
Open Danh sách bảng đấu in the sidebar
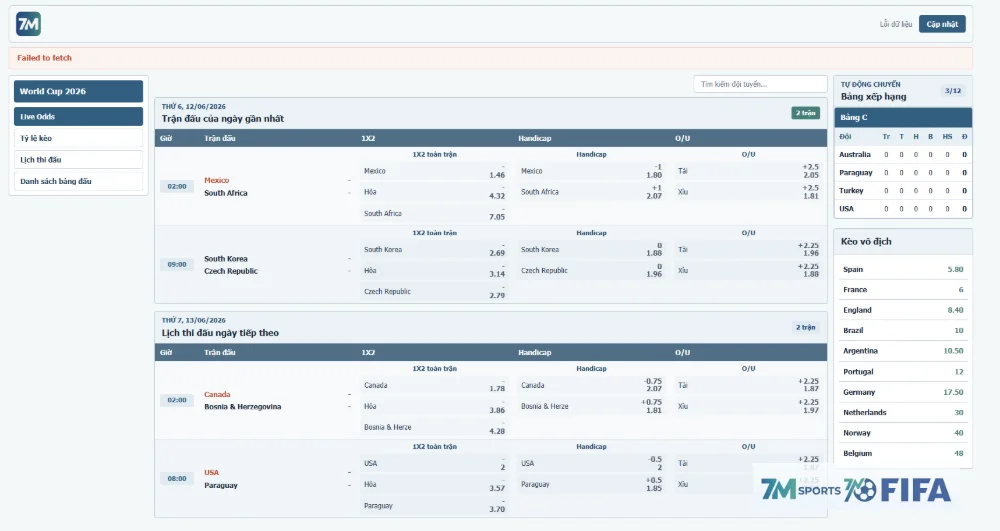point(78,182)
